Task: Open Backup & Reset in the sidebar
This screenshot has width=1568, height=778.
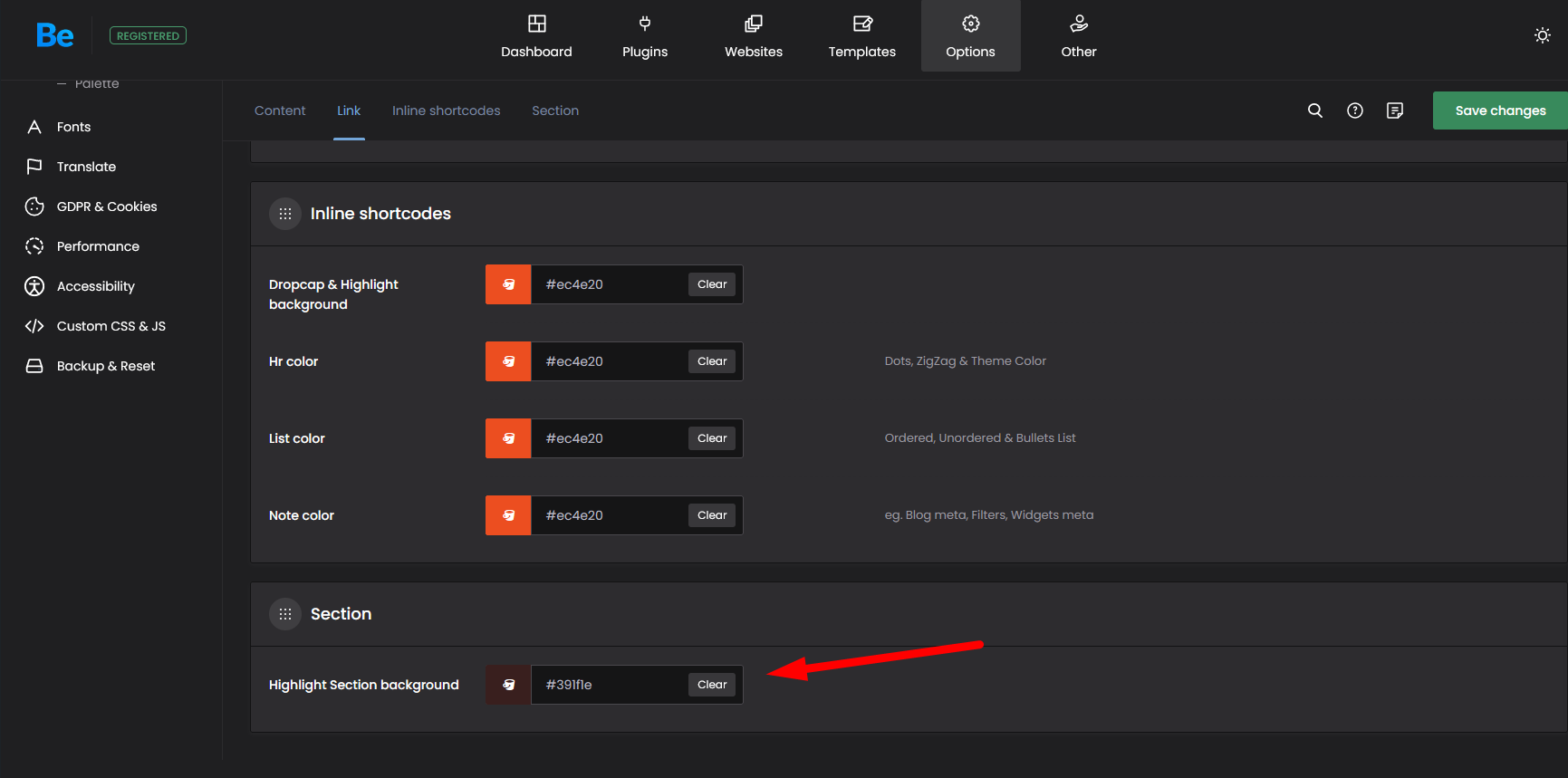Action: tap(106, 366)
